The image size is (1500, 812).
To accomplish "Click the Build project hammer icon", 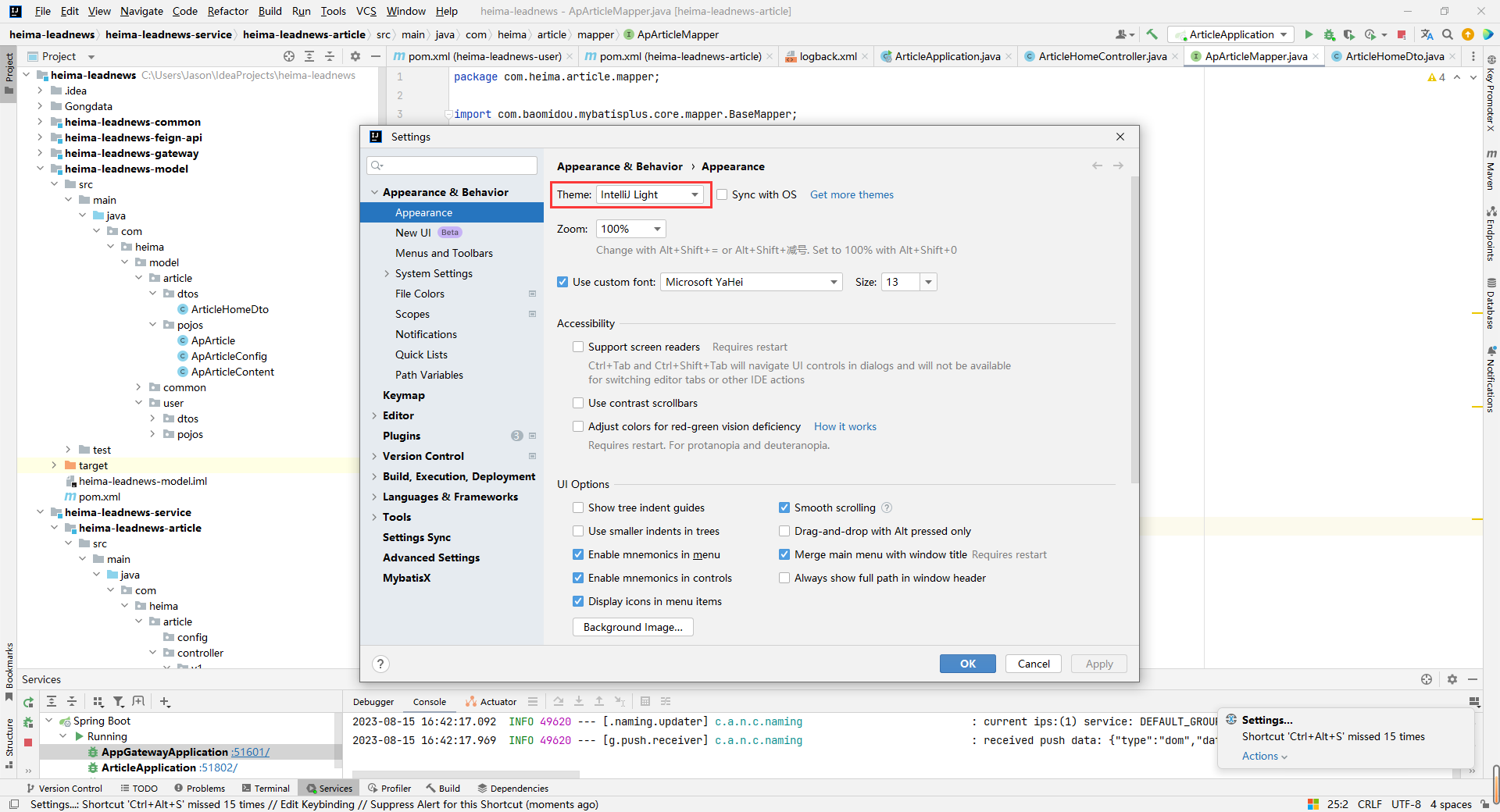I will [x=1152, y=34].
